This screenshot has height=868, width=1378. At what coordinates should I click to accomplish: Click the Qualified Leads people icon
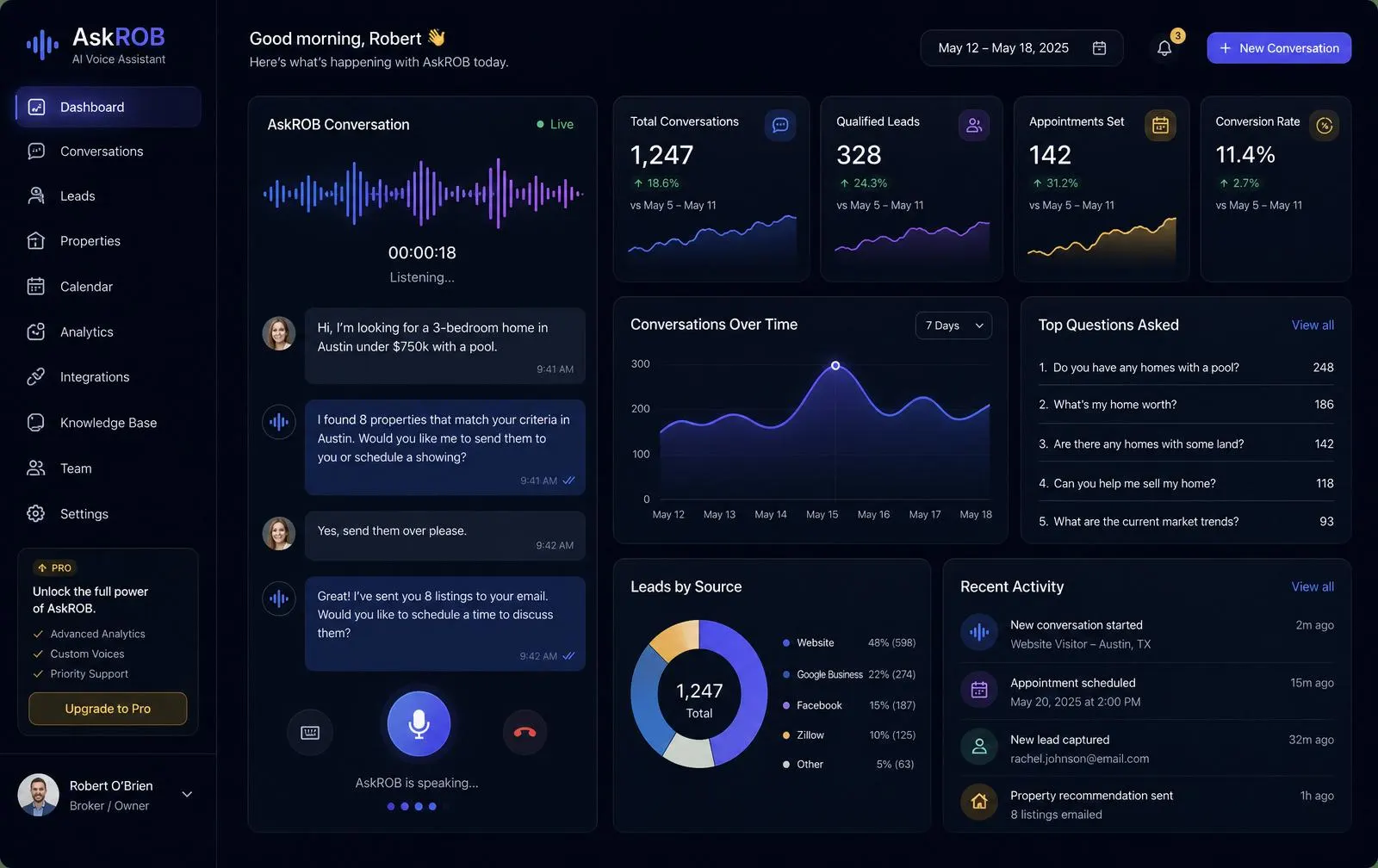974,125
